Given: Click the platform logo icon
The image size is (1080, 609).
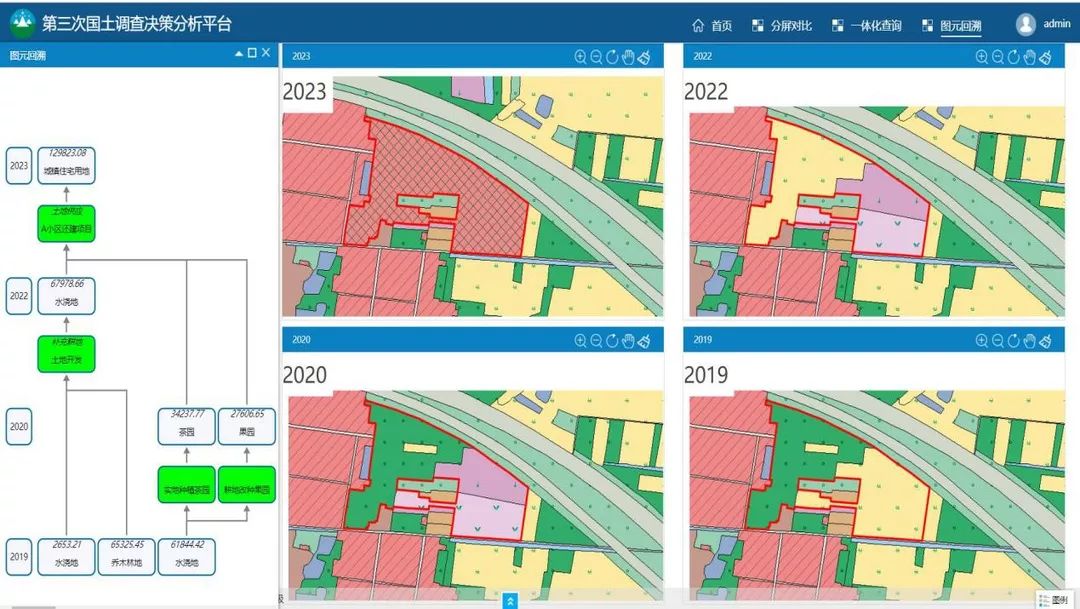Looking at the screenshot, I should pos(23,23).
